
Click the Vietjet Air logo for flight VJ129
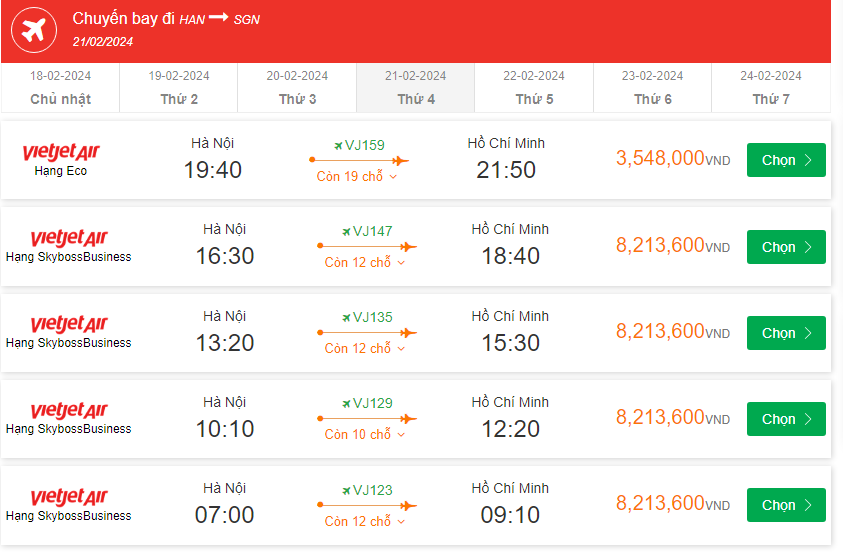point(68,410)
